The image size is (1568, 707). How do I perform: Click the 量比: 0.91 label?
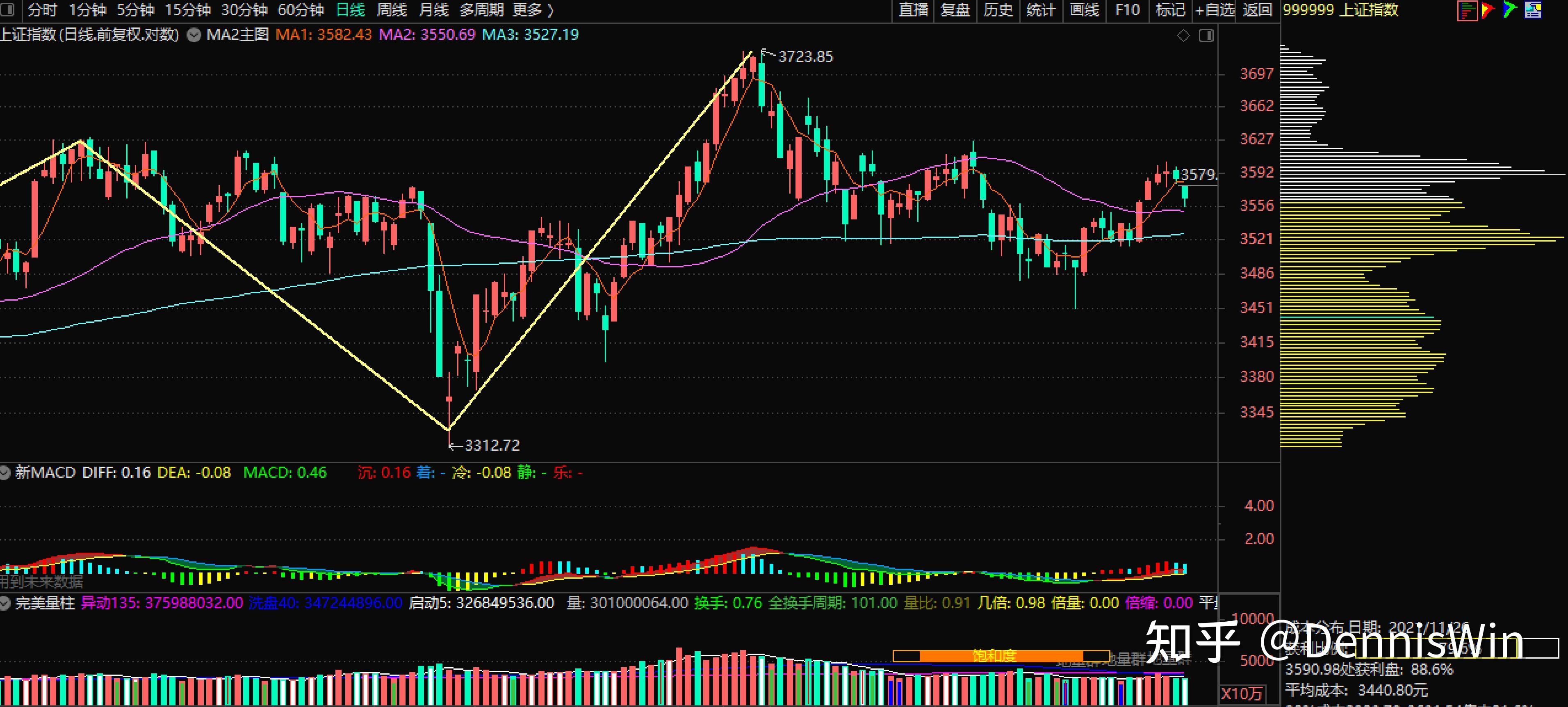937,603
